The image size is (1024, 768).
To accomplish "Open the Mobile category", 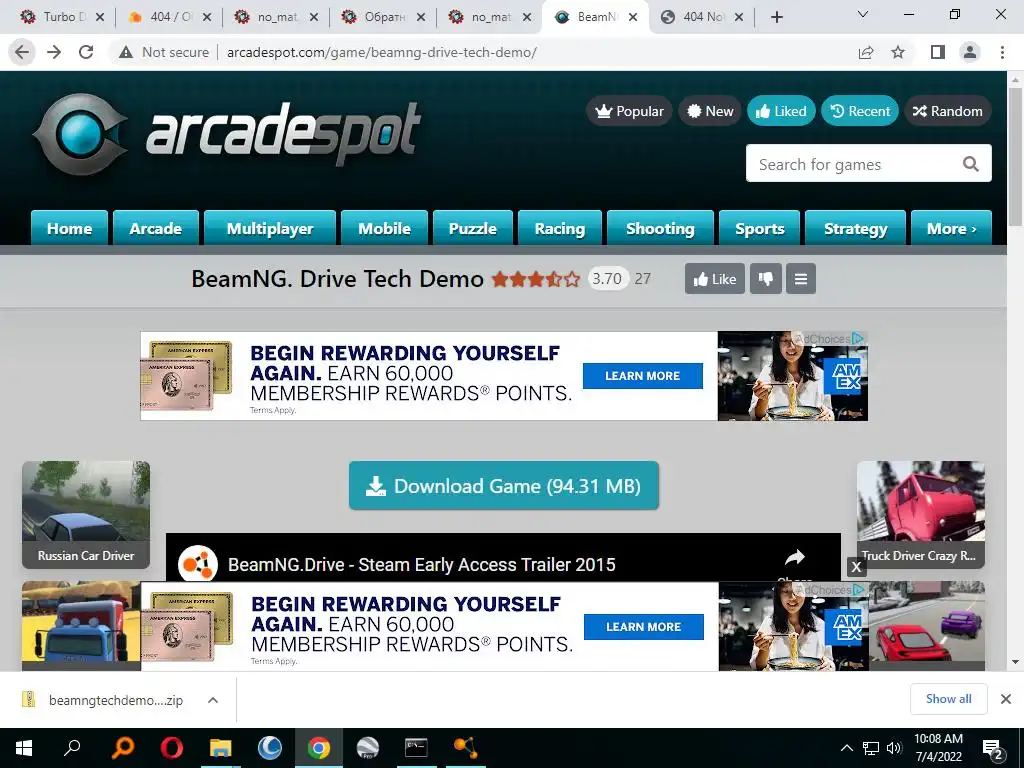I will [384, 228].
